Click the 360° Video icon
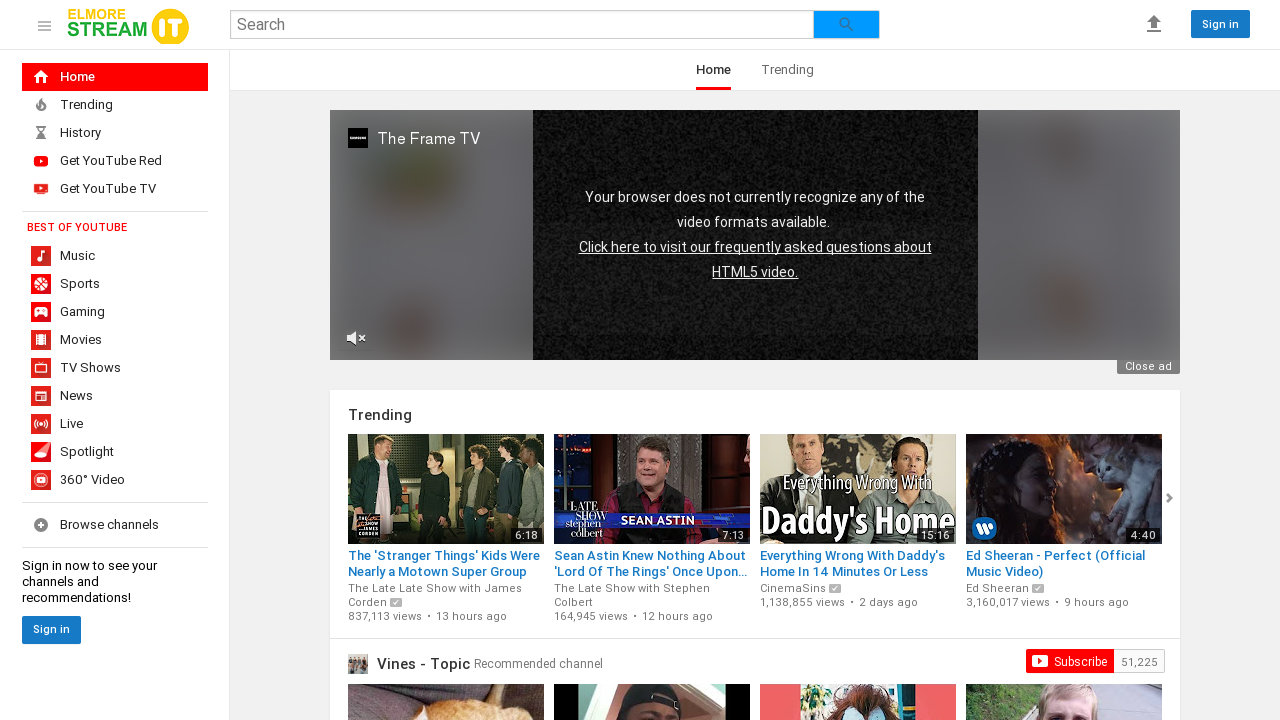The image size is (1280, 720). 41,480
